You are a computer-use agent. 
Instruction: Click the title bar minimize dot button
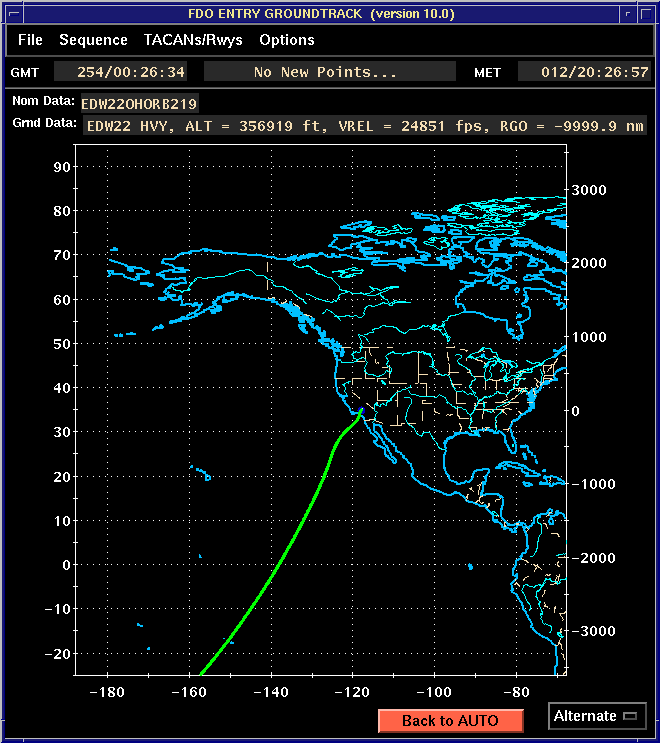pyautogui.click(x=627, y=14)
